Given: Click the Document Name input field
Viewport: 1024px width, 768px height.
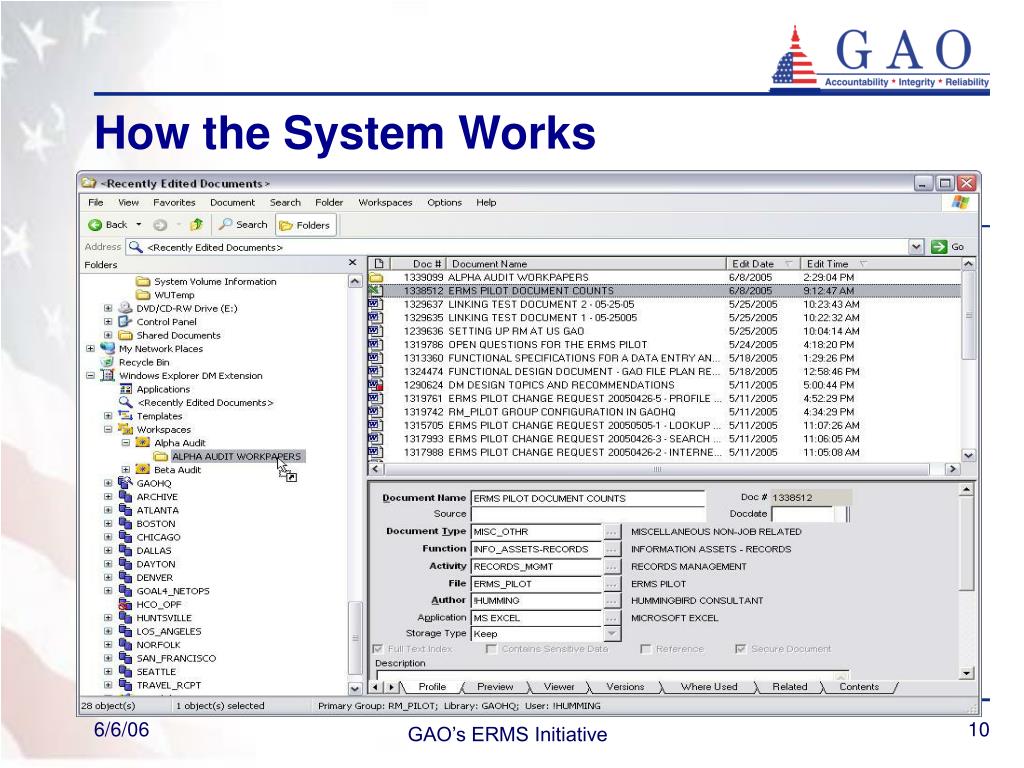Looking at the screenshot, I should click(x=588, y=498).
